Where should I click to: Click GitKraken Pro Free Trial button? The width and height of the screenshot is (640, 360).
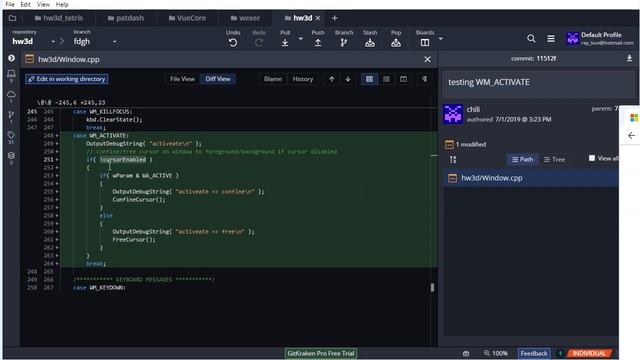coord(321,353)
